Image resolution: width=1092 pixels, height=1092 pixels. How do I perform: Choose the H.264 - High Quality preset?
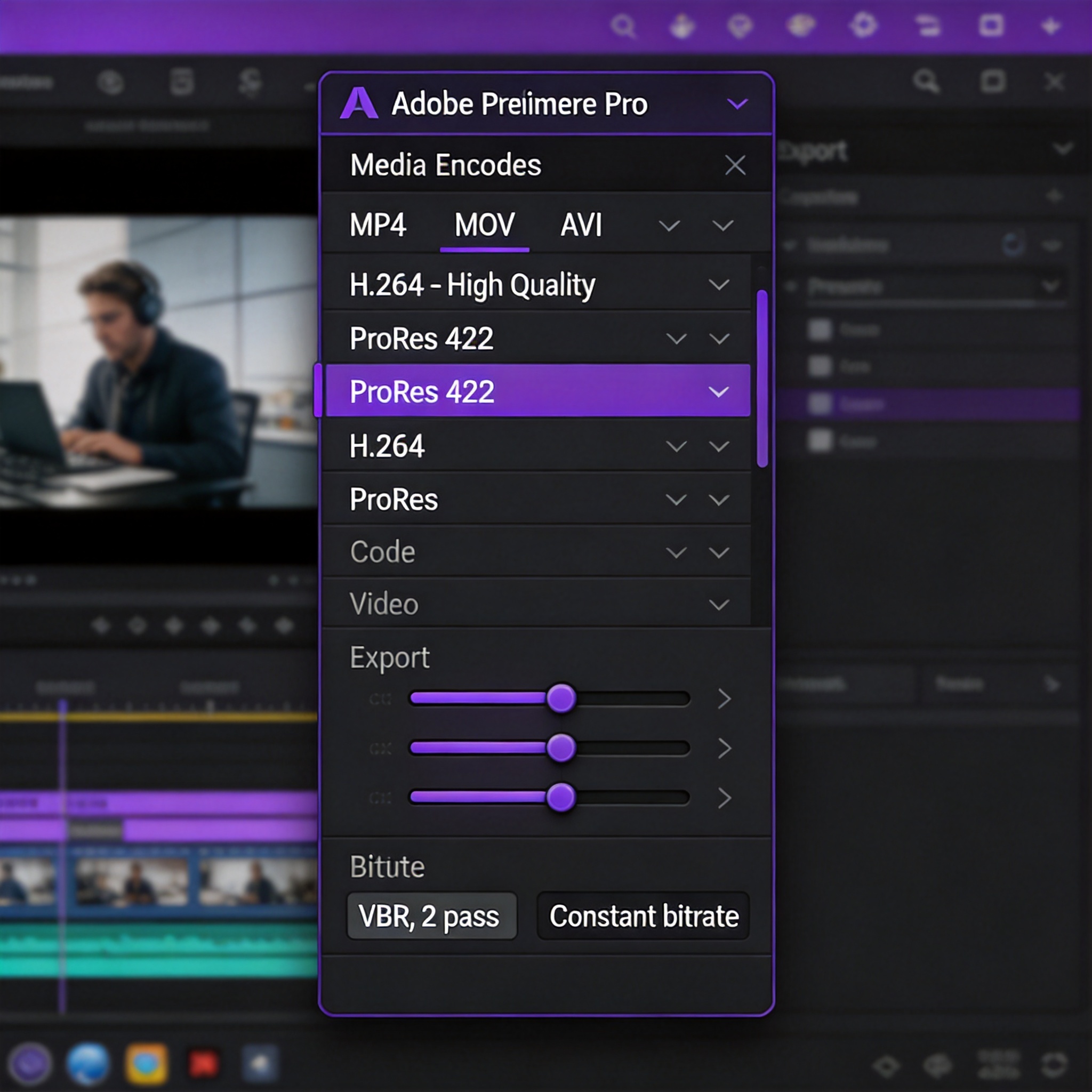tap(536, 284)
